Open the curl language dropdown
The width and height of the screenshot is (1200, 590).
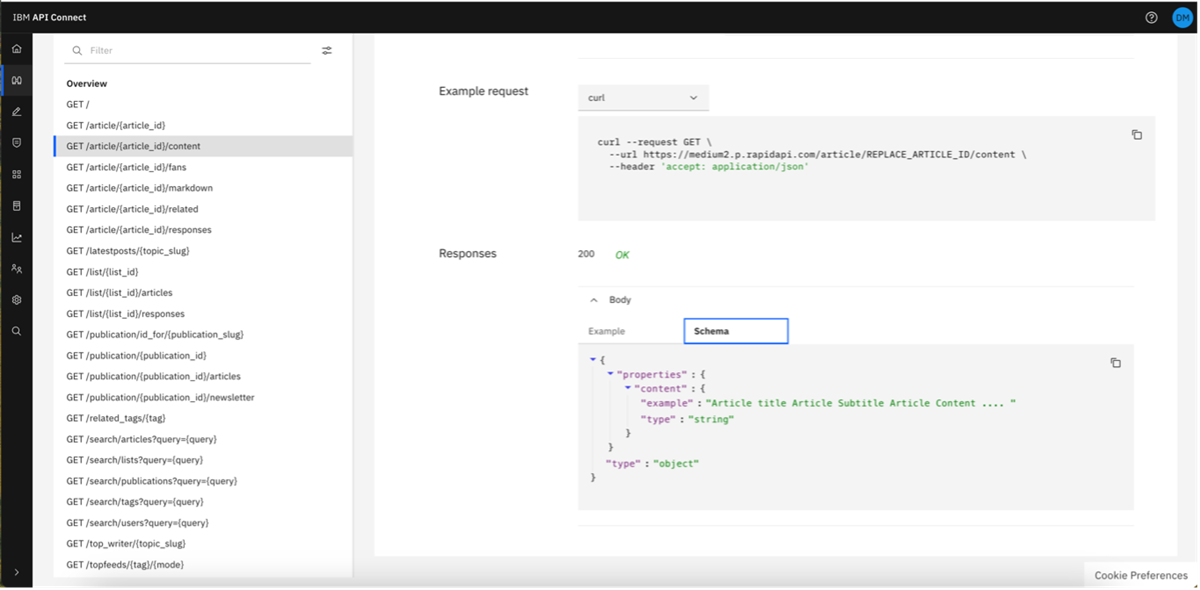point(643,98)
